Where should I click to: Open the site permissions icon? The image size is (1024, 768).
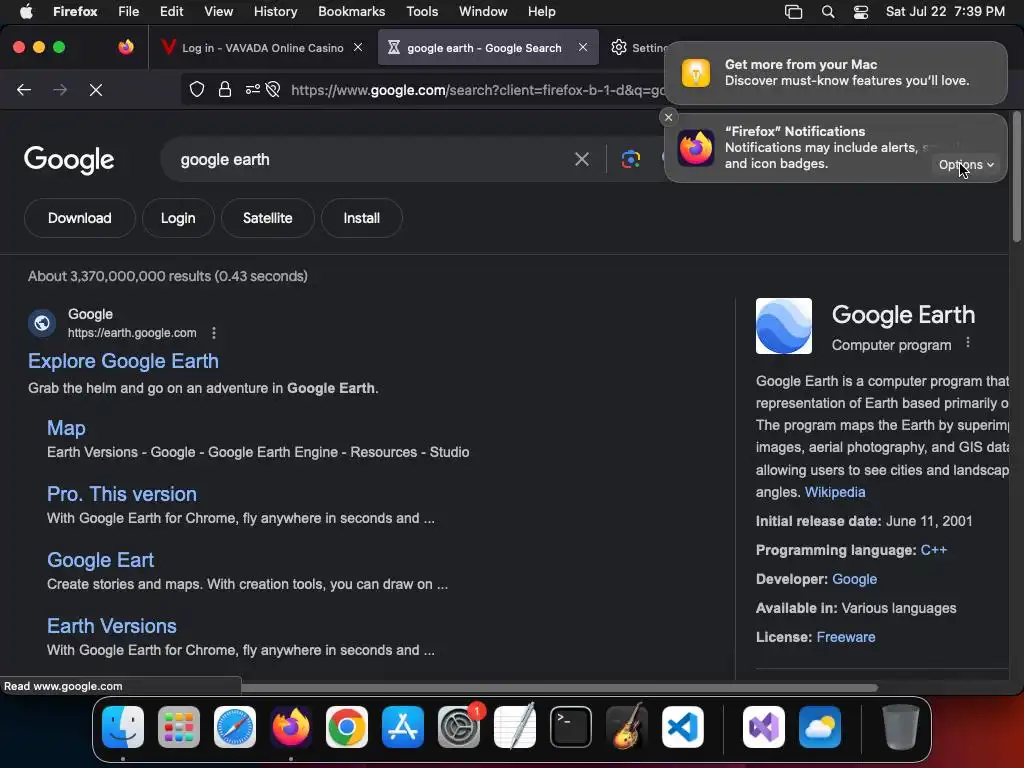point(253,89)
